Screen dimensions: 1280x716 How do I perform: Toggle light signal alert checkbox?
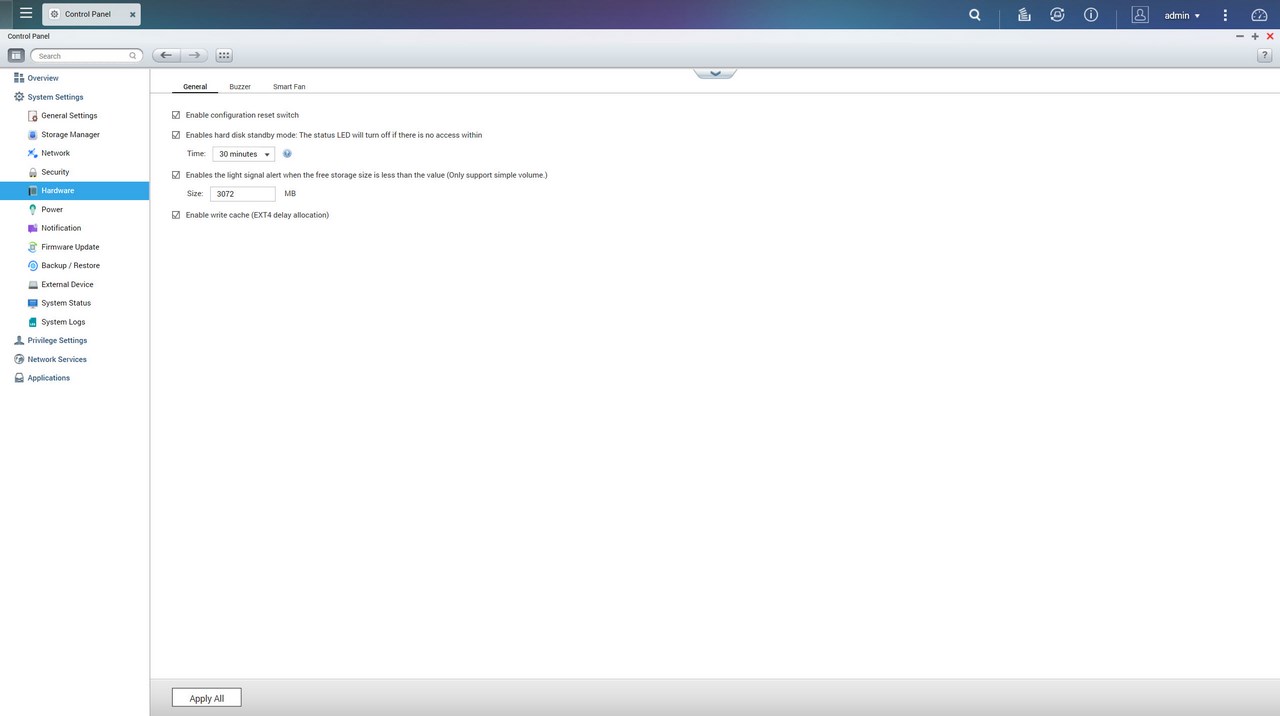click(176, 175)
